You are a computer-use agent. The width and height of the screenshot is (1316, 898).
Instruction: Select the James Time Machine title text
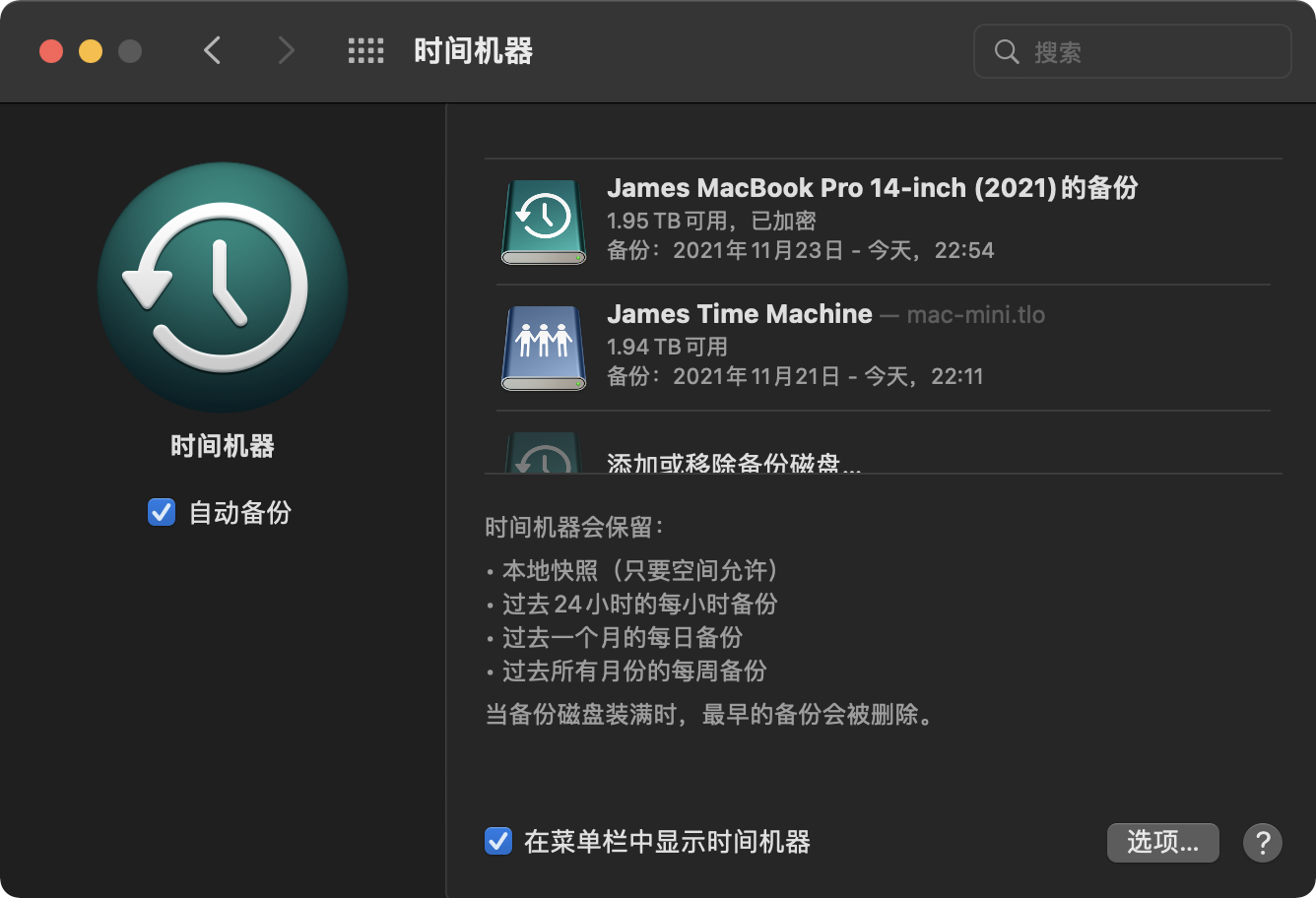click(740, 314)
